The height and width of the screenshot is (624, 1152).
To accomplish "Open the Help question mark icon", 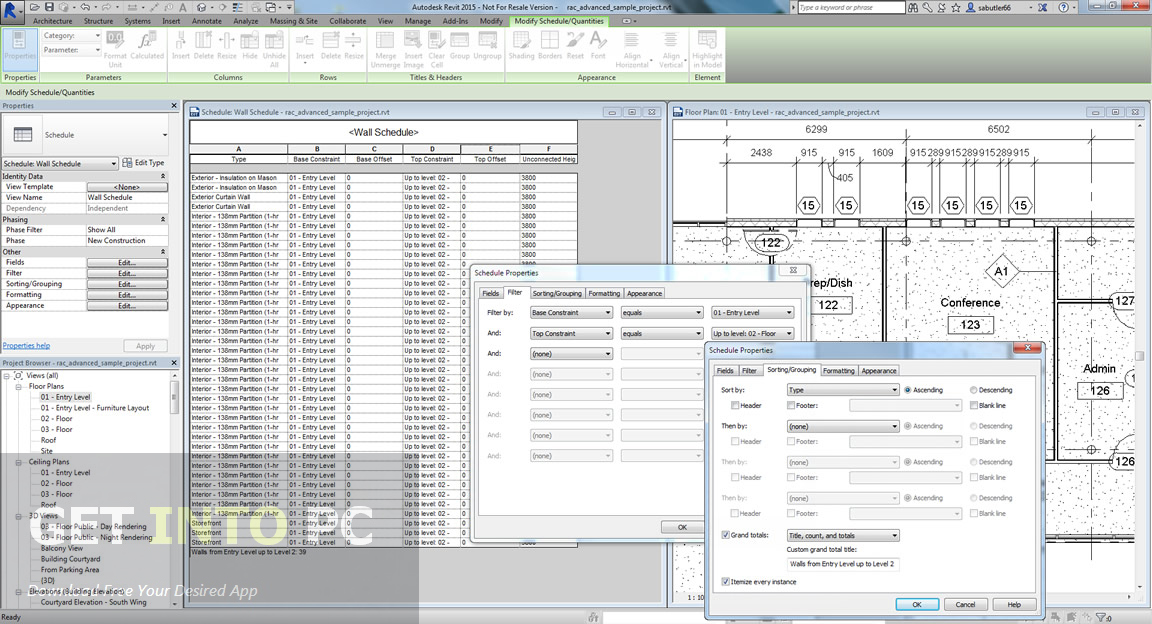I will click(1063, 7).
